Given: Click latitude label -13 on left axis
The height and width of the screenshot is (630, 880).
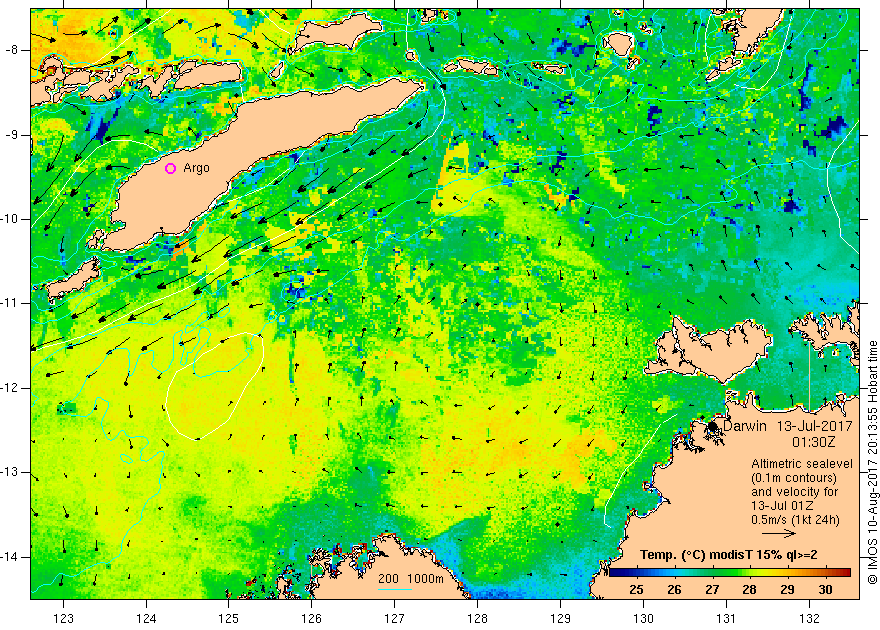Looking at the screenshot, I should (10, 472).
